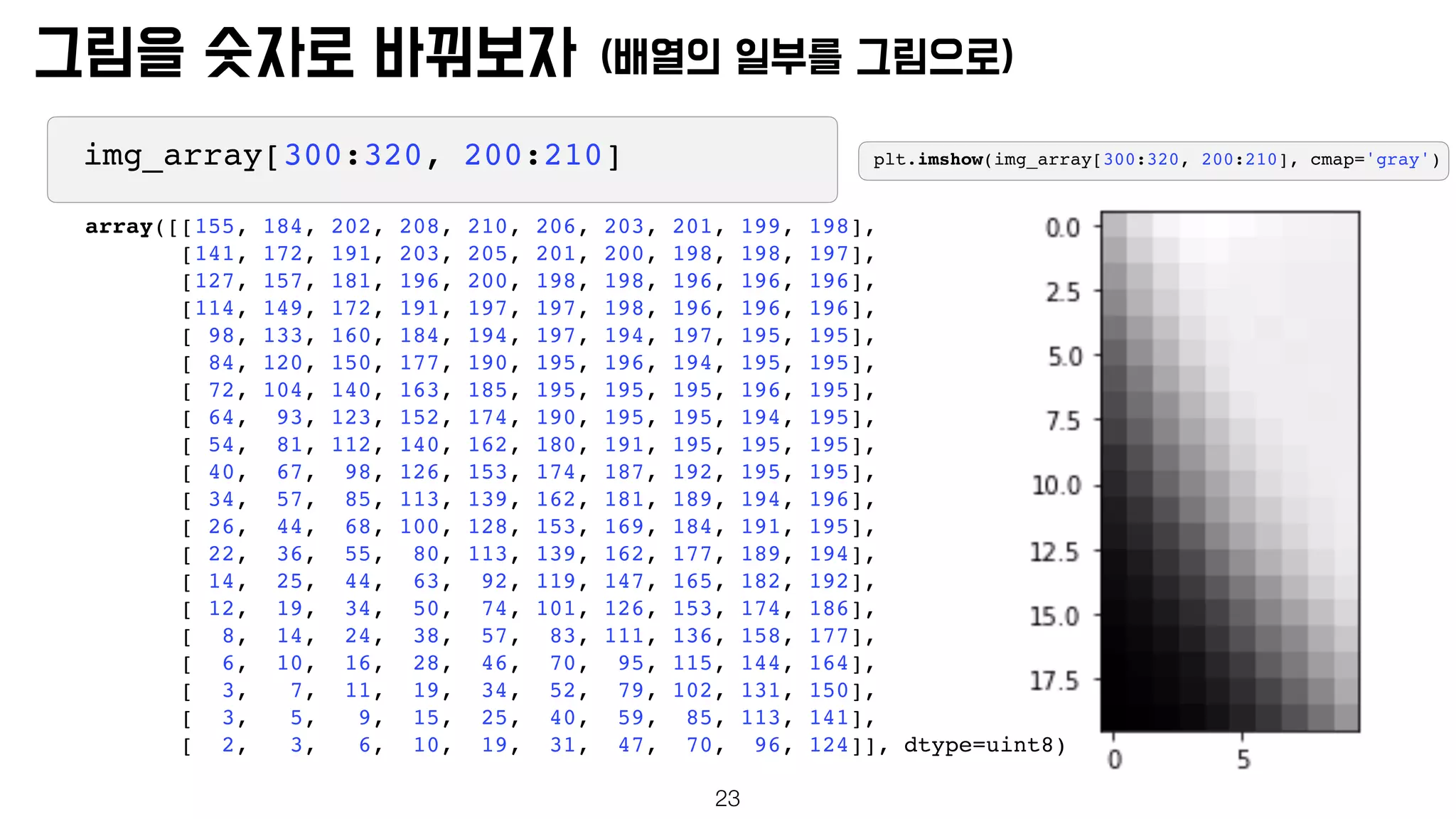
Task: Click the slide title "그림을 숫자로 바꿔보자"
Action: tap(306, 53)
